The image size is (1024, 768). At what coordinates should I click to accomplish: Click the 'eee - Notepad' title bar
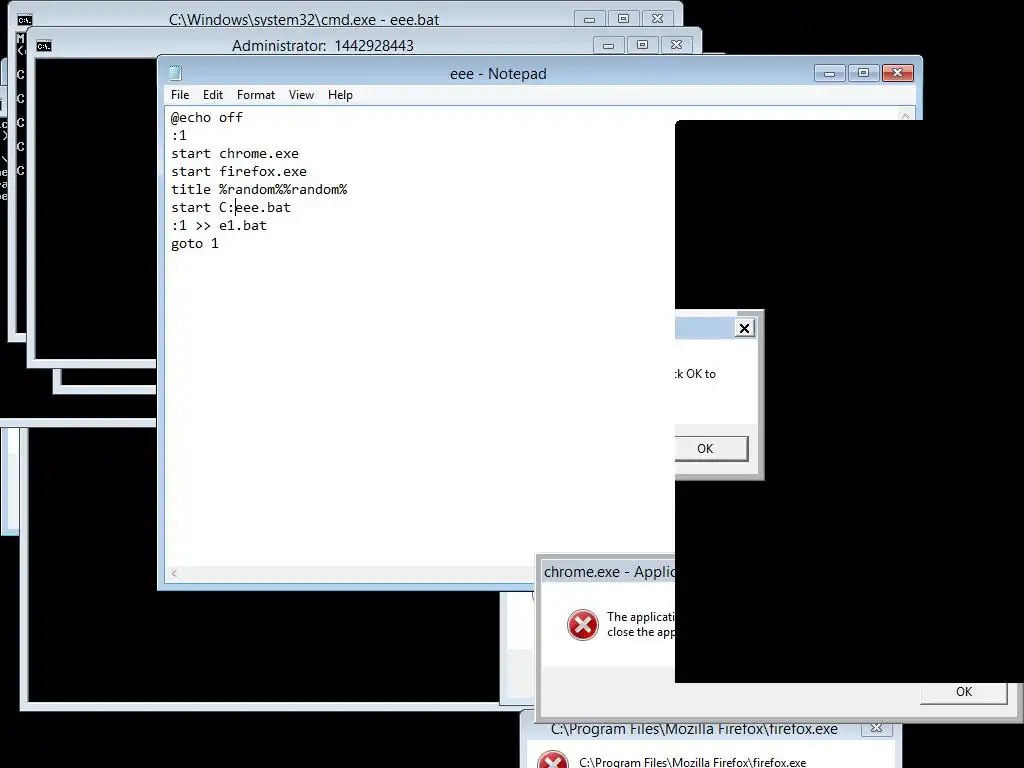pyautogui.click(x=498, y=74)
